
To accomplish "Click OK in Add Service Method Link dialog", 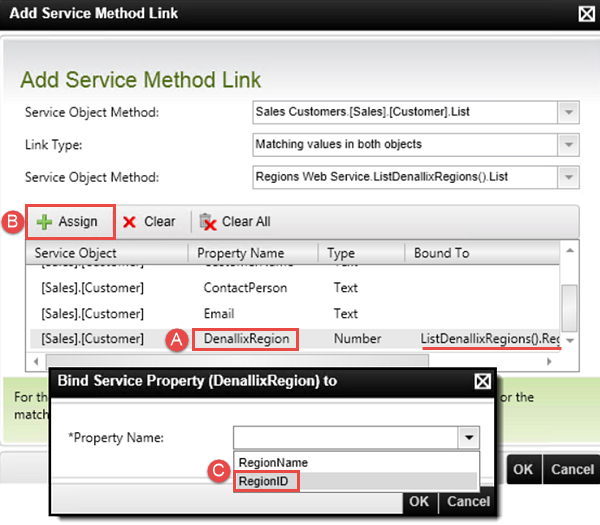I will tap(523, 469).
